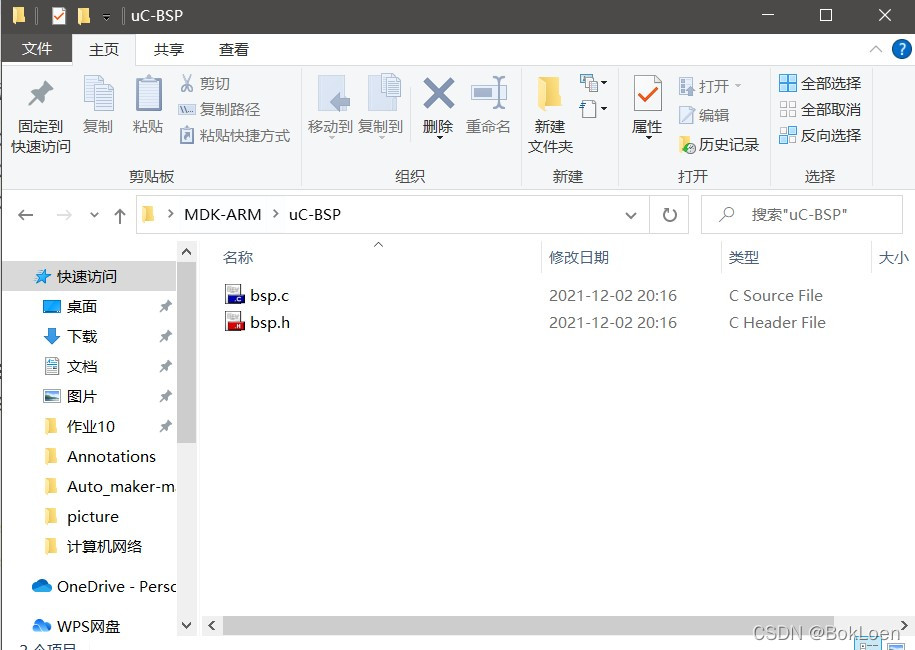Viewport: 915px width, 650px height.
Task: Expand the address bar dropdown arrow
Action: (x=631, y=214)
